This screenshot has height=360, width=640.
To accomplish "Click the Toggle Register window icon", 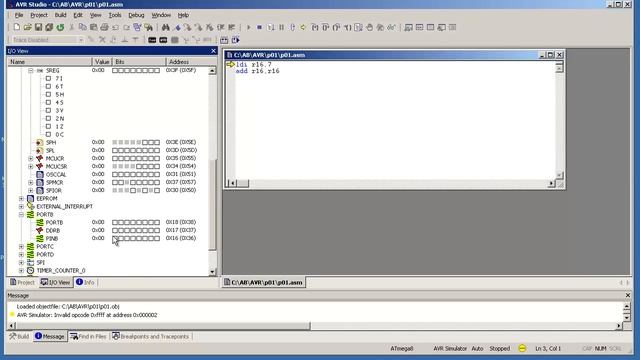I will click(x=419, y=27).
